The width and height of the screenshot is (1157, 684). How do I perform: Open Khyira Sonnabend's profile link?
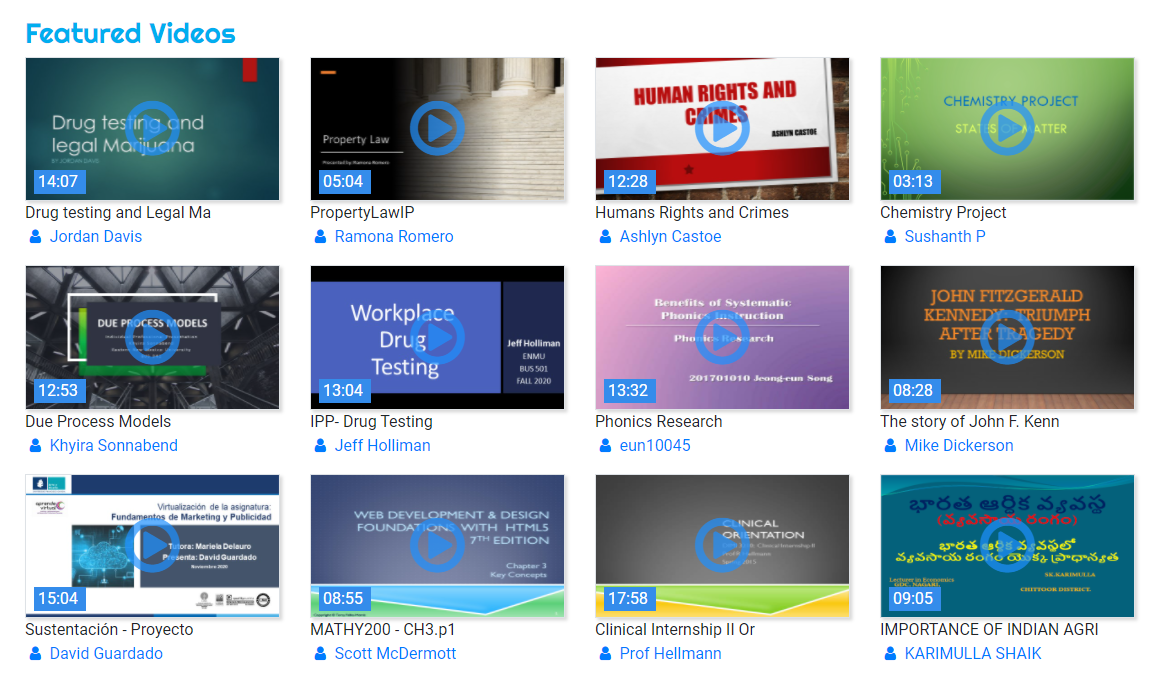[x=114, y=446]
